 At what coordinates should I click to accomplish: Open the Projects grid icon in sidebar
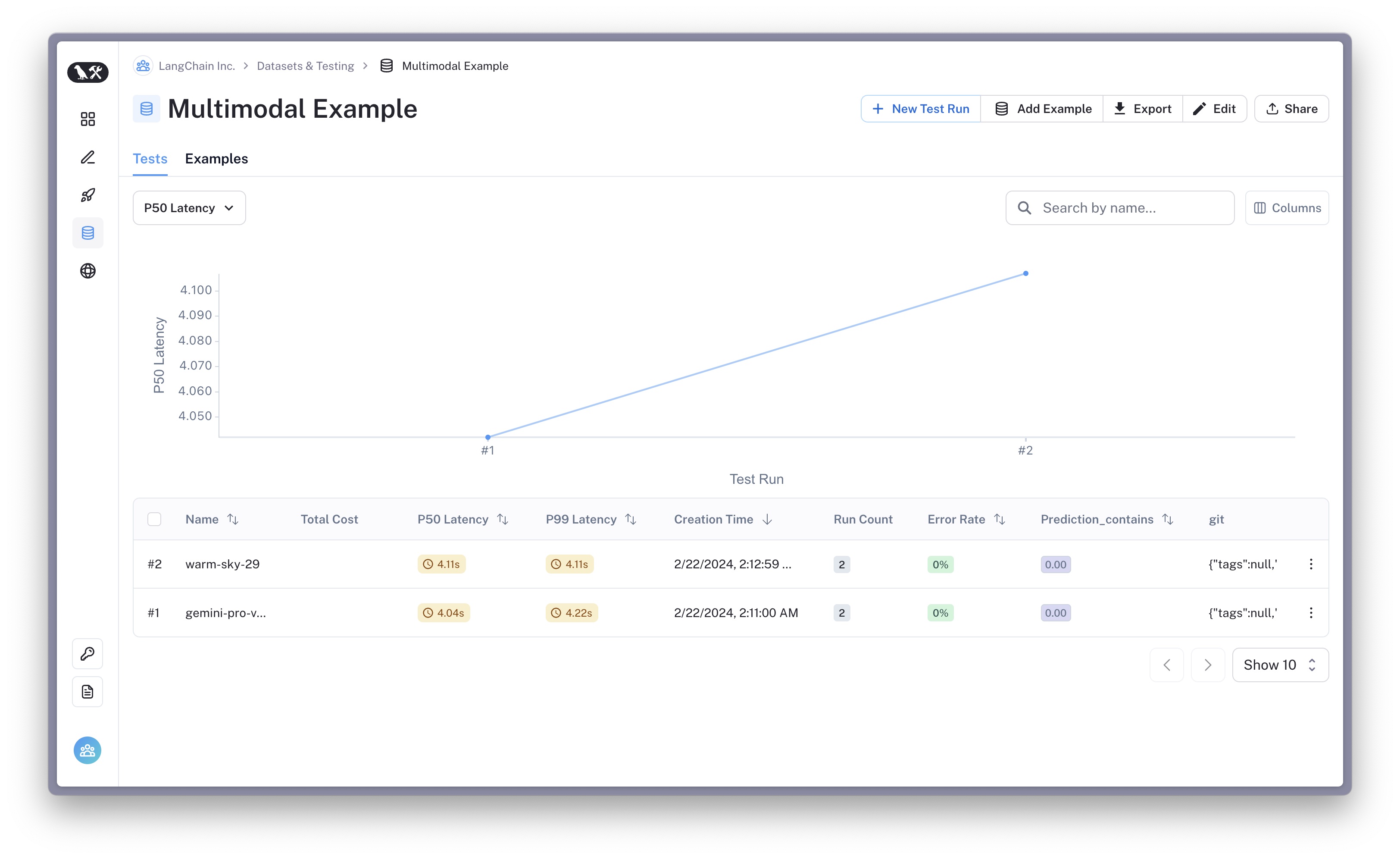[87, 119]
